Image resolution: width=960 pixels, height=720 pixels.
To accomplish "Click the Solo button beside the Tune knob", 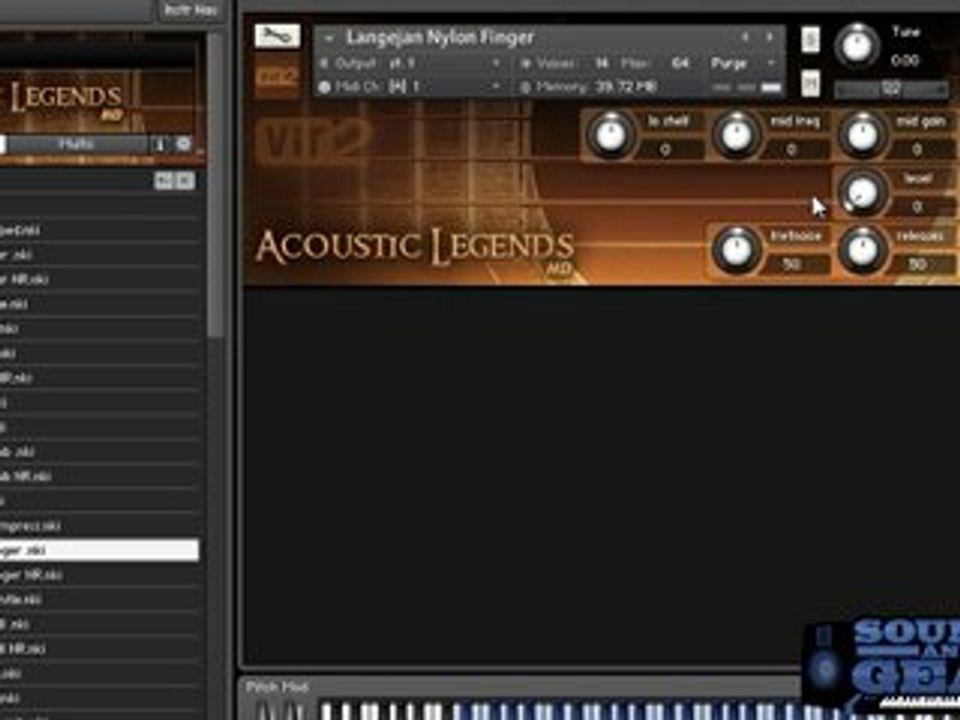I will [811, 40].
